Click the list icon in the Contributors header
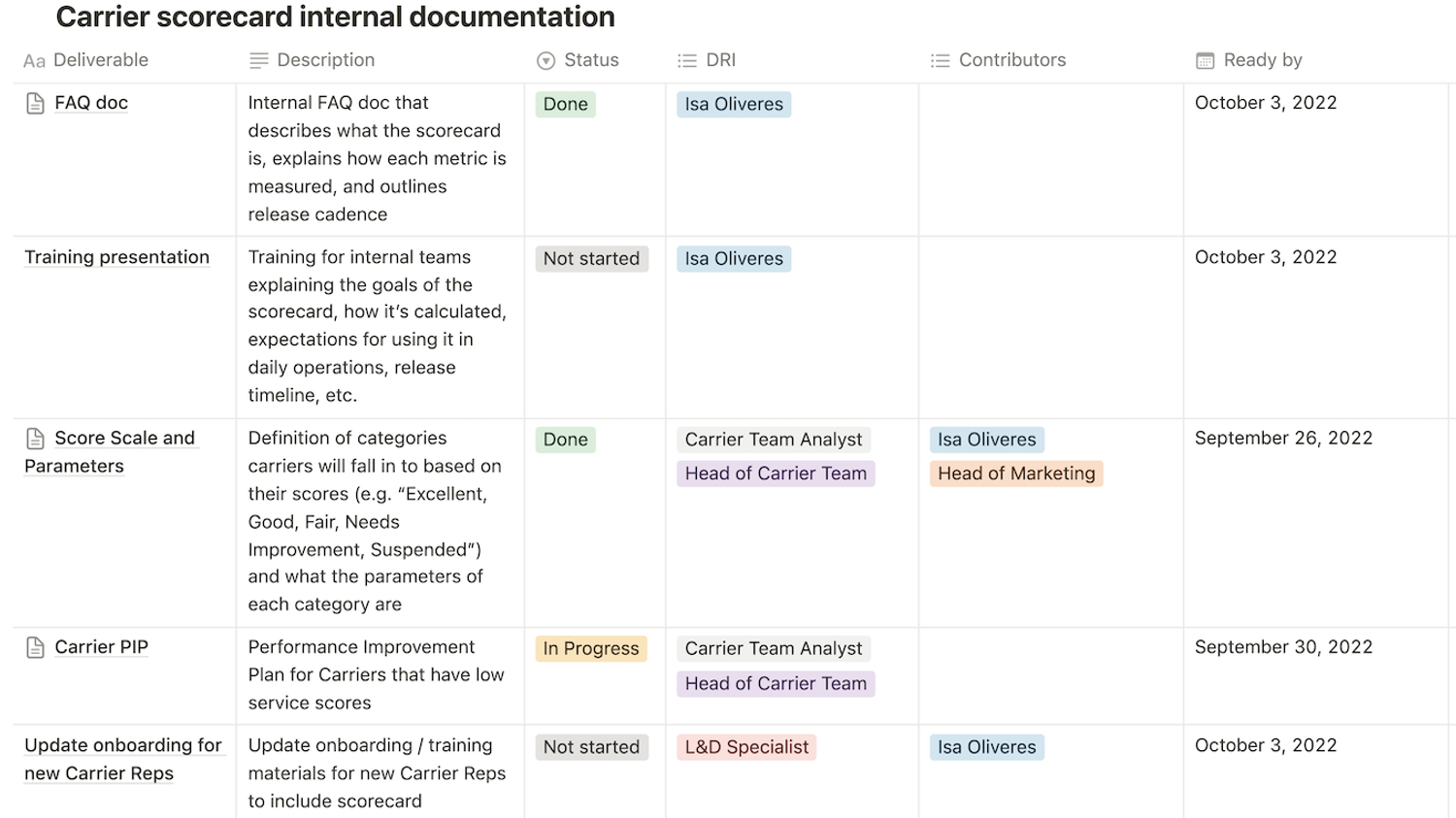This screenshot has height=818, width=1456. click(x=940, y=59)
